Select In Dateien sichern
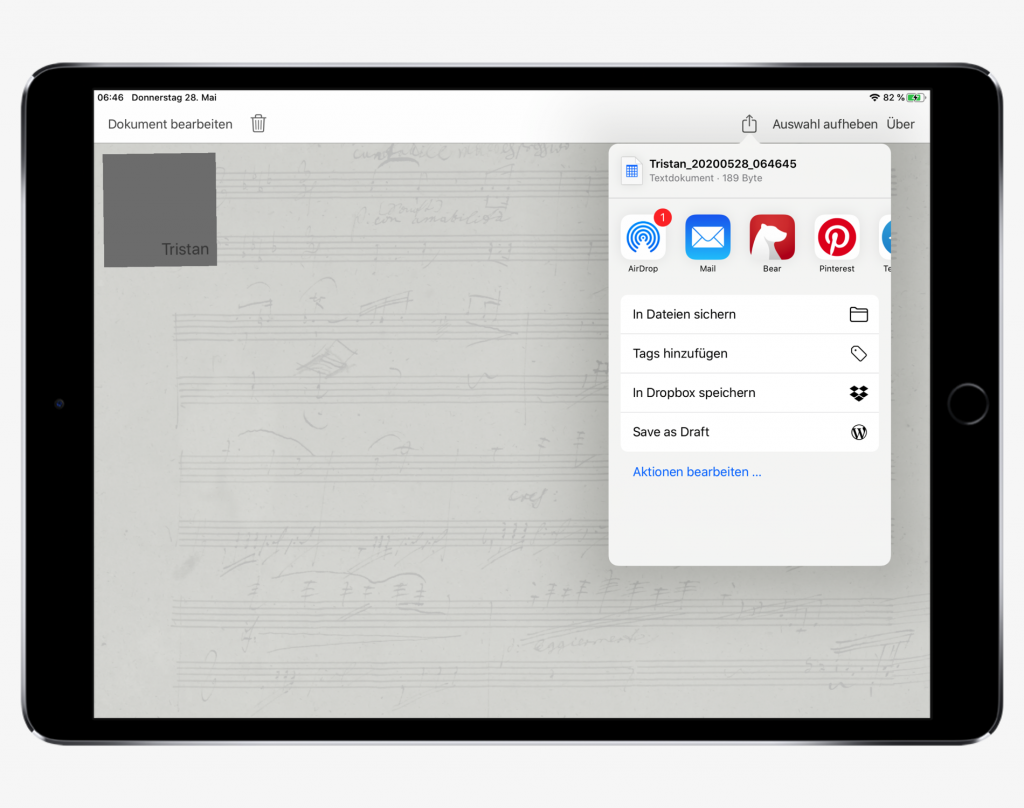This screenshot has width=1024, height=808. (684, 314)
